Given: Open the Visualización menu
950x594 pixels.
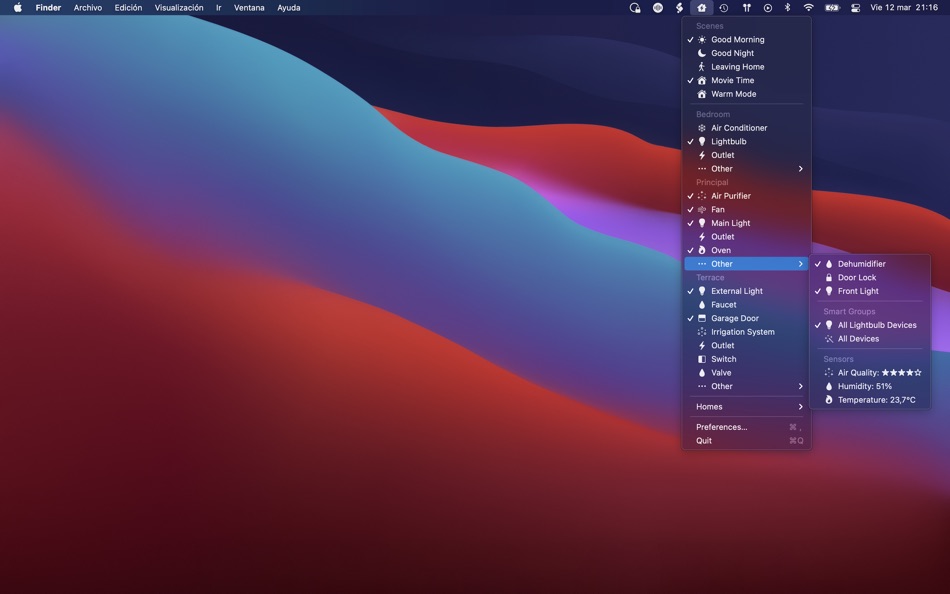Looking at the screenshot, I should tap(179, 8).
